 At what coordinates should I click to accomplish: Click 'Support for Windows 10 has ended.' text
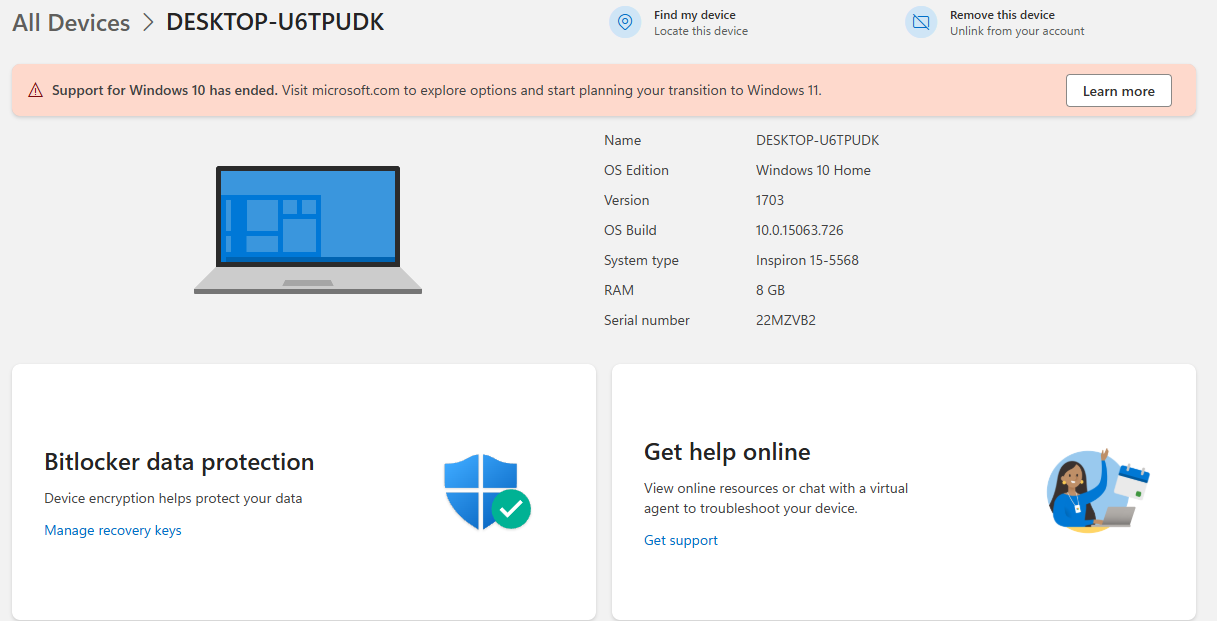click(x=165, y=90)
